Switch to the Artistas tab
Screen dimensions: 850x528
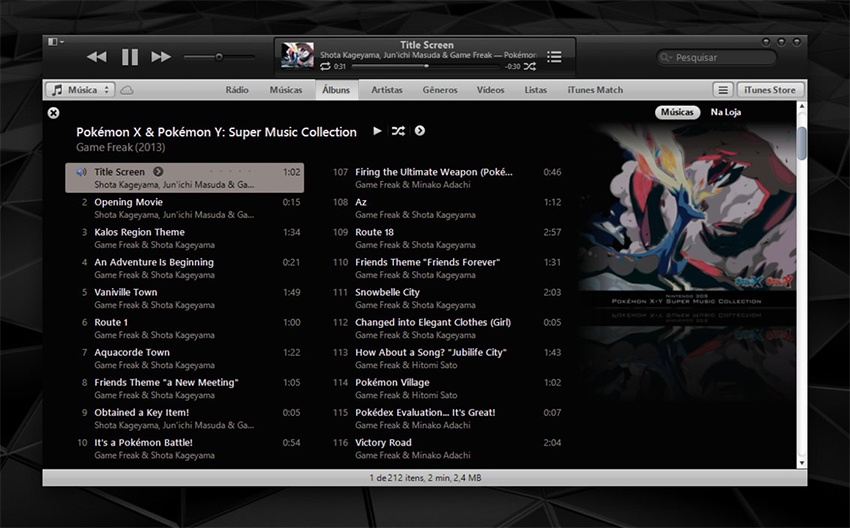coord(387,90)
